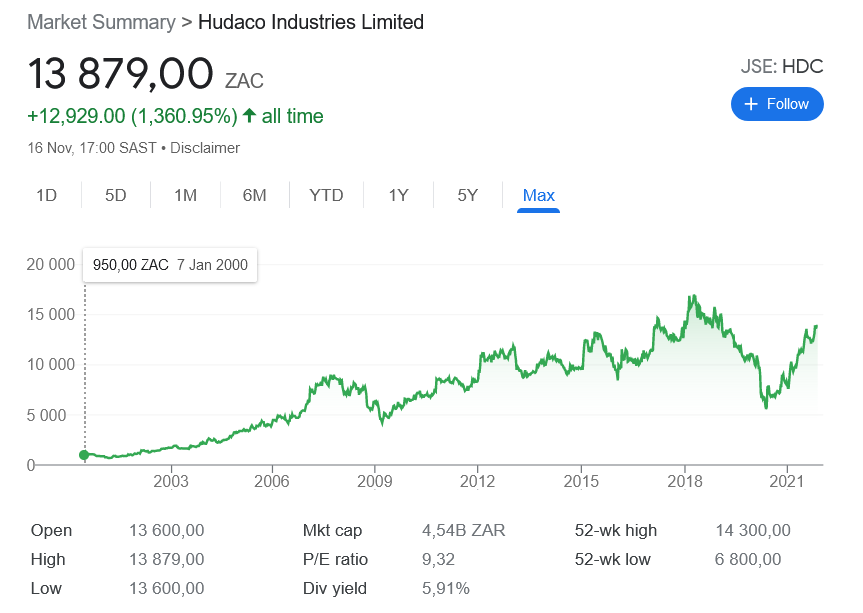Click the green start-point marker on chart
This screenshot has width=863, height=613.
(x=84, y=455)
